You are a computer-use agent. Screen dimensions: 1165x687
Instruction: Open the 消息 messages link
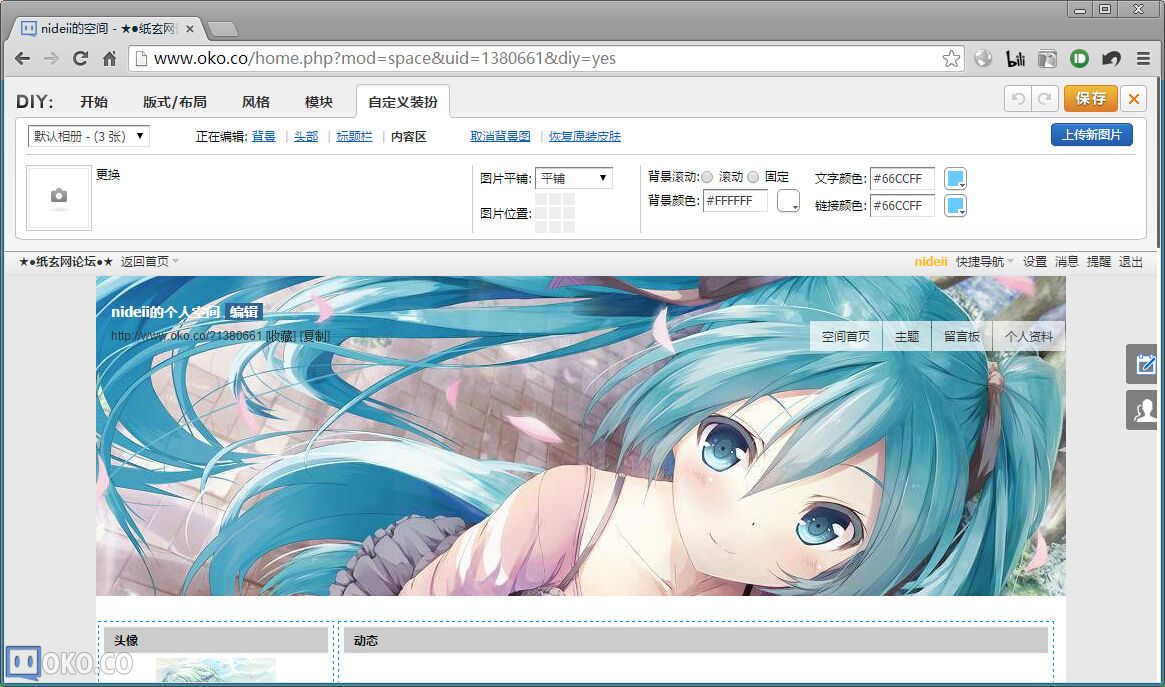pyautogui.click(x=1067, y=261)
